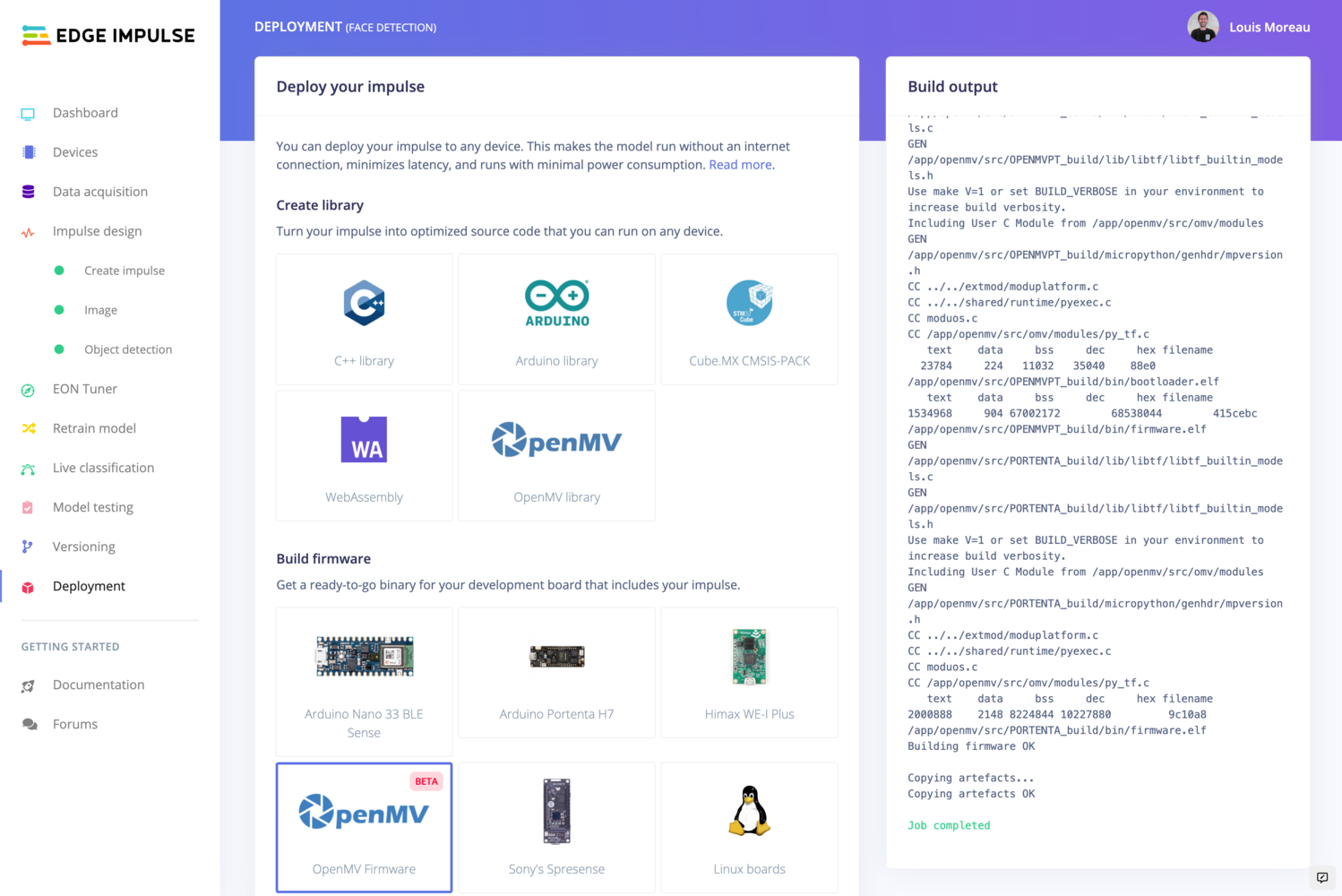
Task: Click the C++ library label
Action: click(364, 361)
